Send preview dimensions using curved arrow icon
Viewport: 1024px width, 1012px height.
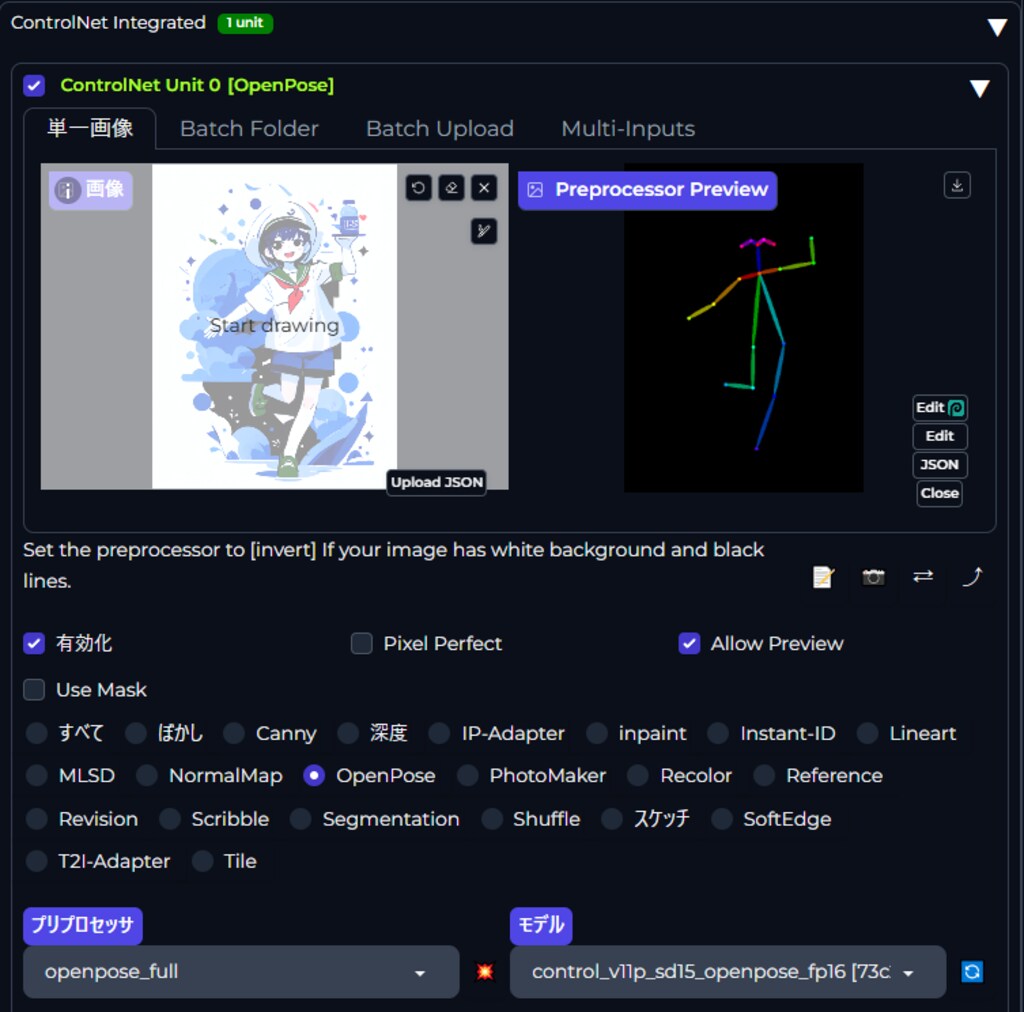click(x=970, y=577)
